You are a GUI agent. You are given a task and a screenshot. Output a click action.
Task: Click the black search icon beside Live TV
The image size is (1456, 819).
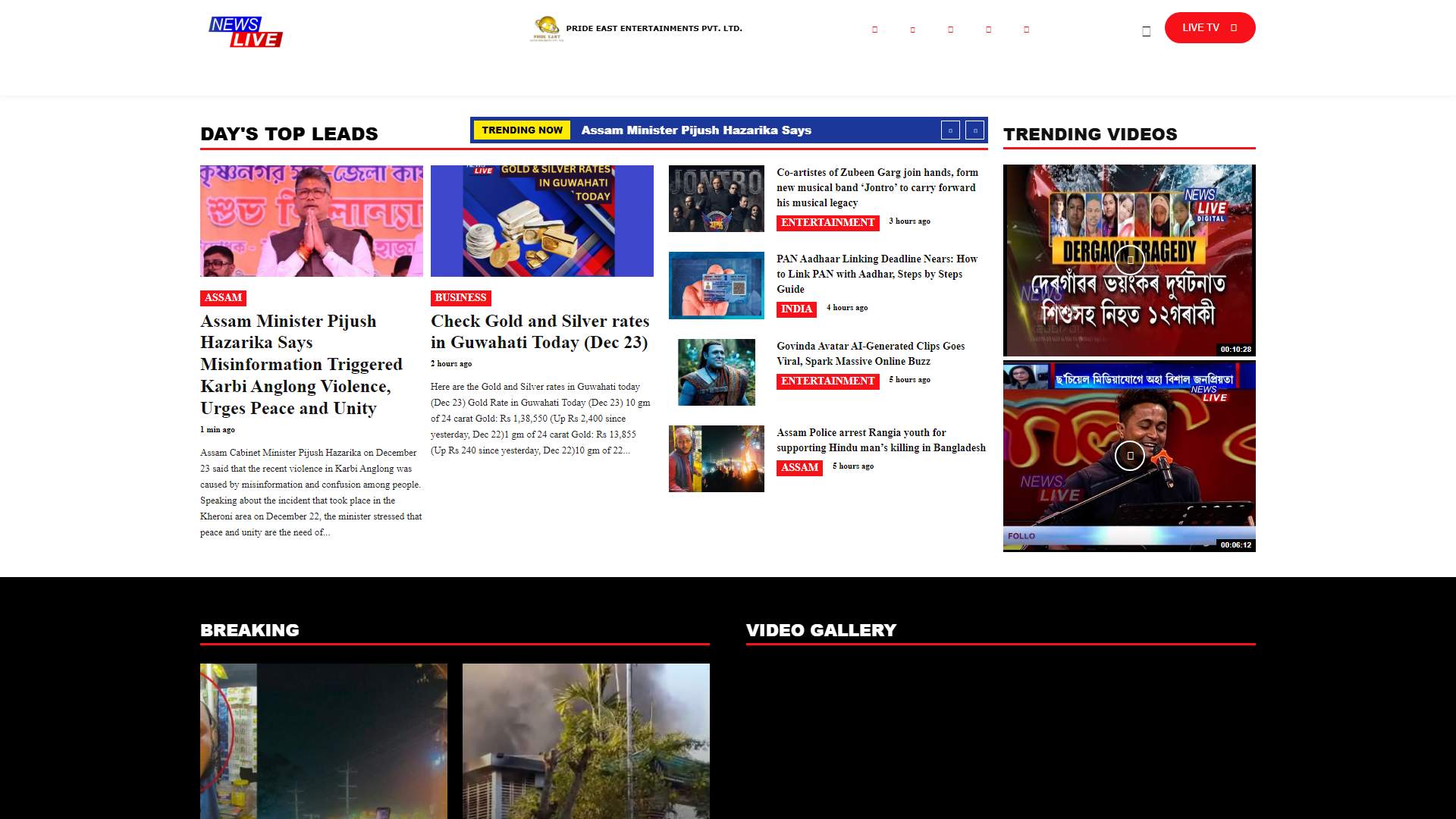click(x=1146, y=31)
